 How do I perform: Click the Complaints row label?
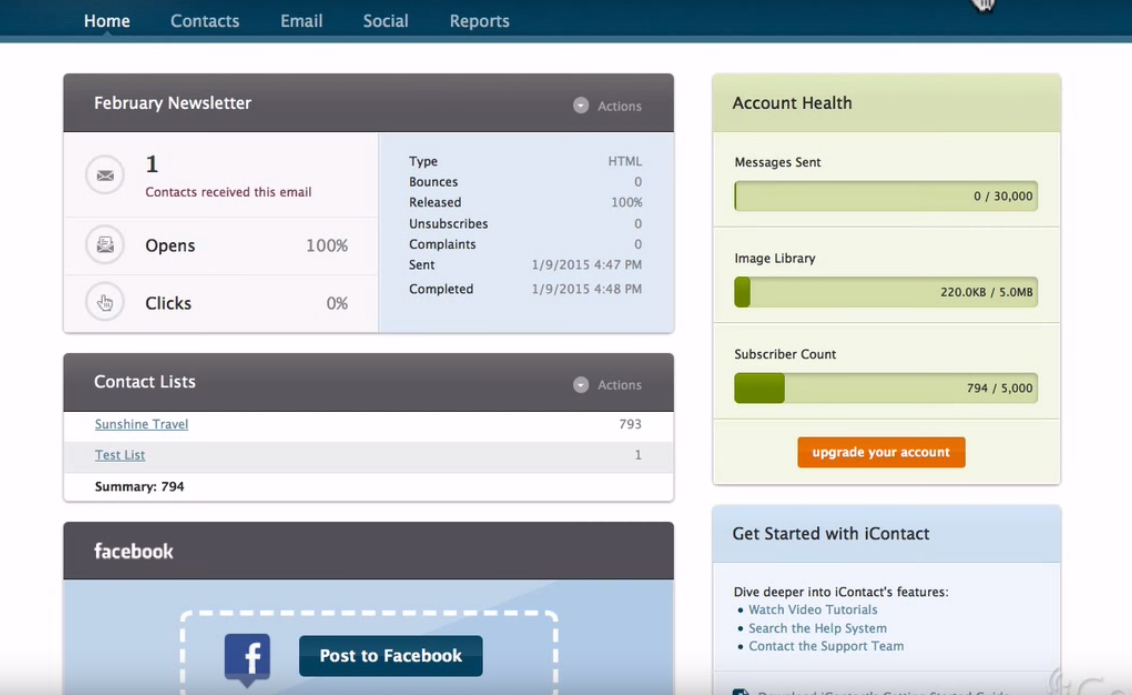coord(443,245)
